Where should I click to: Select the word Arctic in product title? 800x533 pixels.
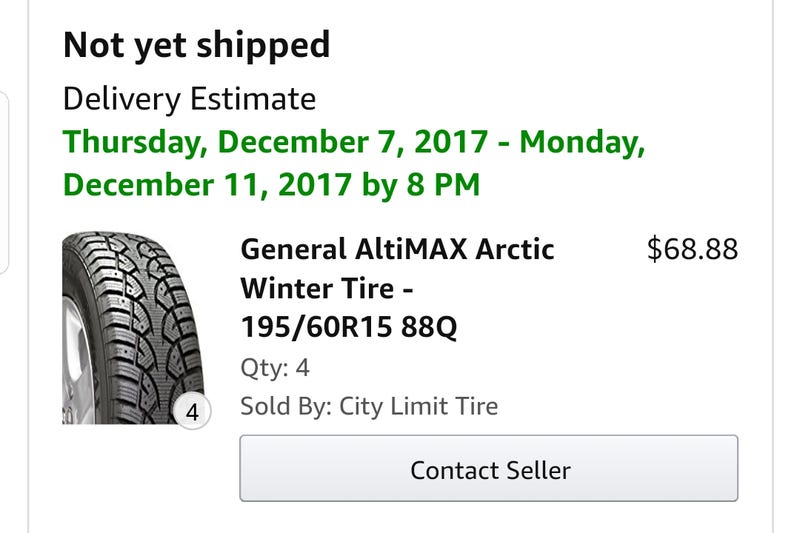coord(514,249)
